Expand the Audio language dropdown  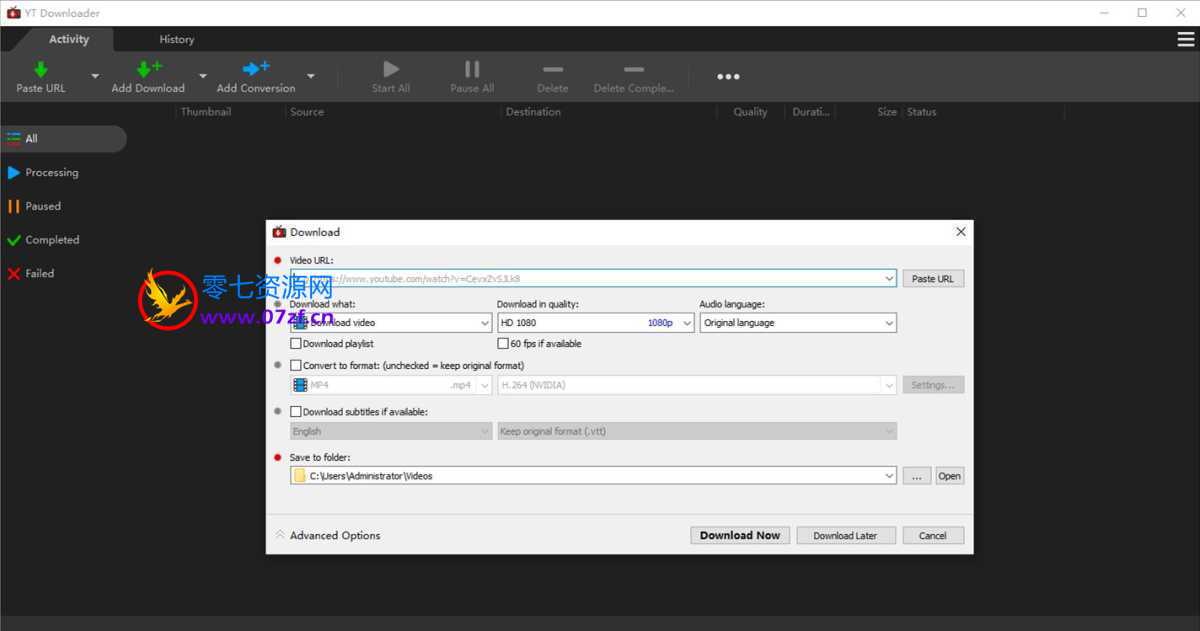point(797,323)
